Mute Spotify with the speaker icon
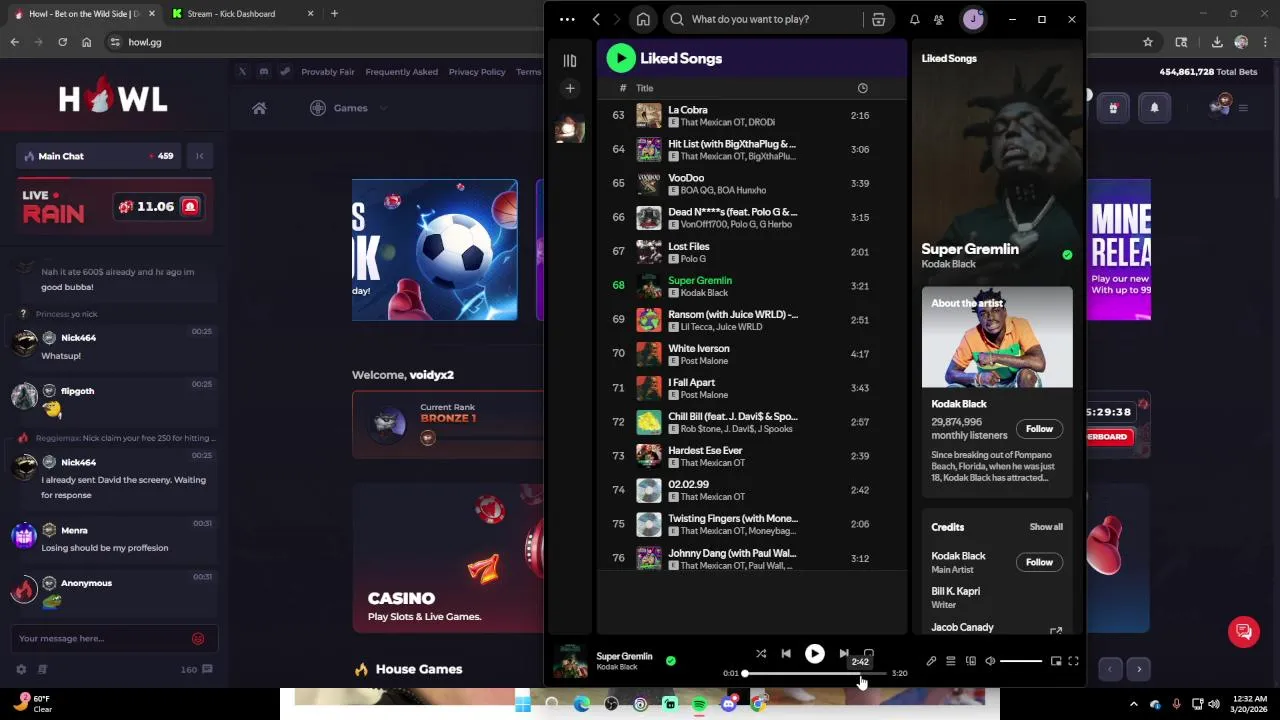 coord(990,661)
